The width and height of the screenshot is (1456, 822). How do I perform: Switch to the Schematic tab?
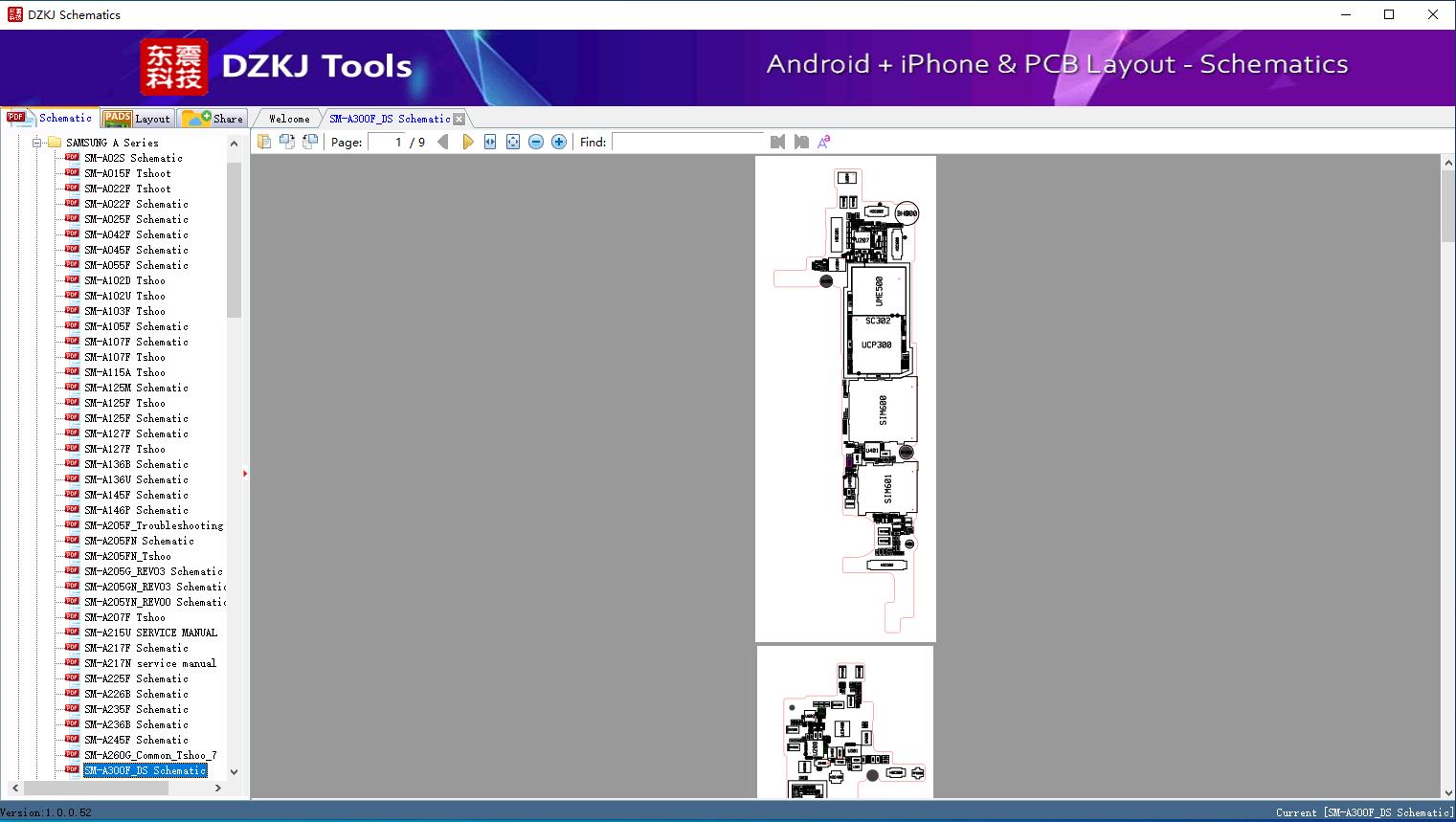click(x=50, y=118)
